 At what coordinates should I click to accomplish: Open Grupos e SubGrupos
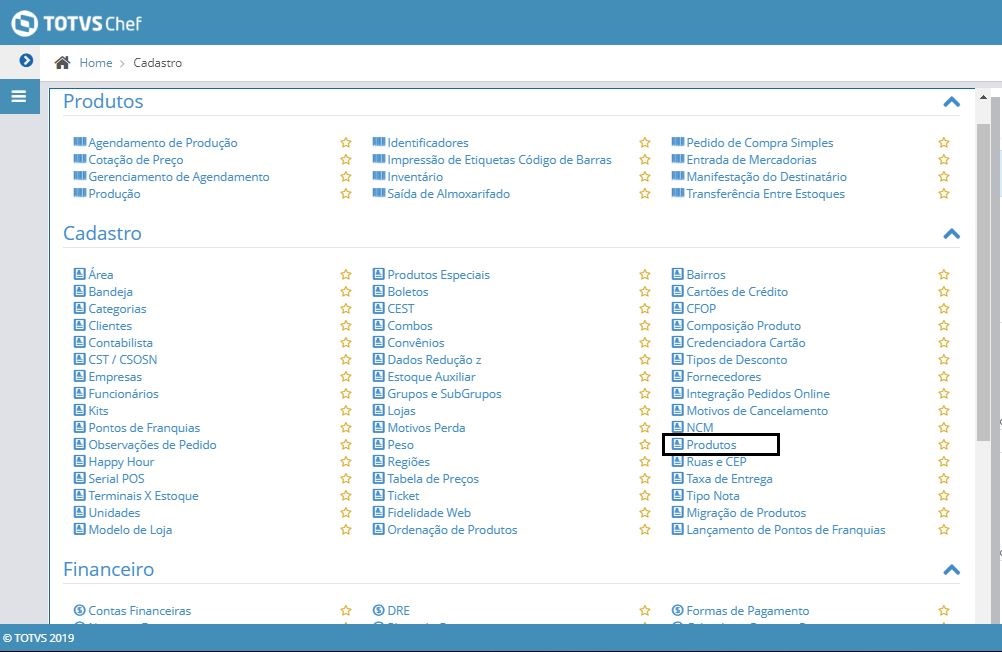click(444, 394)
